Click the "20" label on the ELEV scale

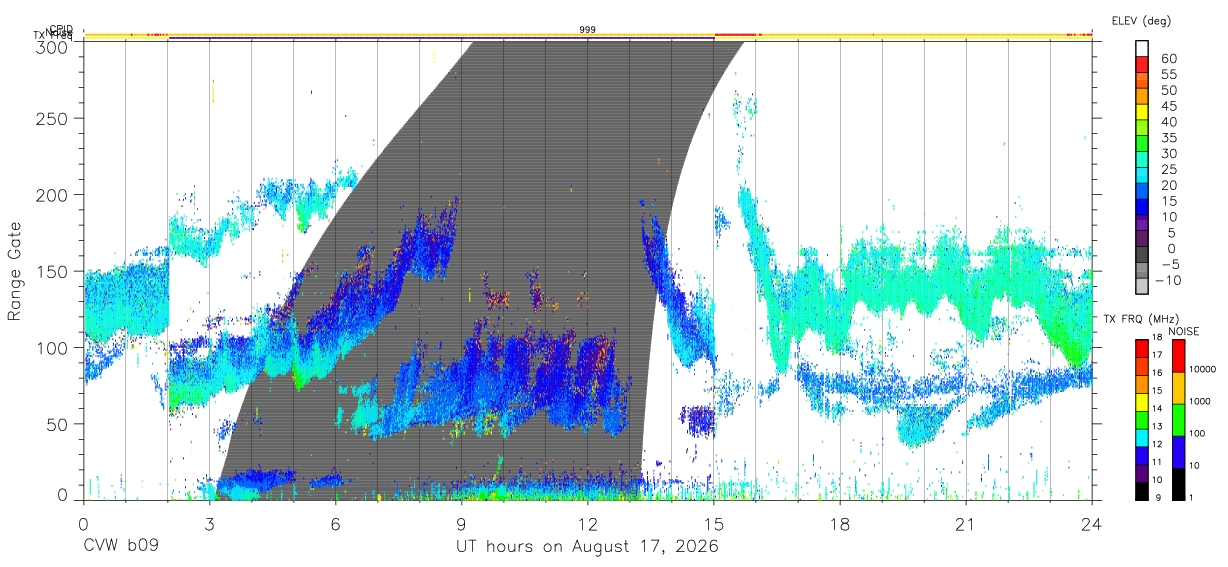point(1167,186)
